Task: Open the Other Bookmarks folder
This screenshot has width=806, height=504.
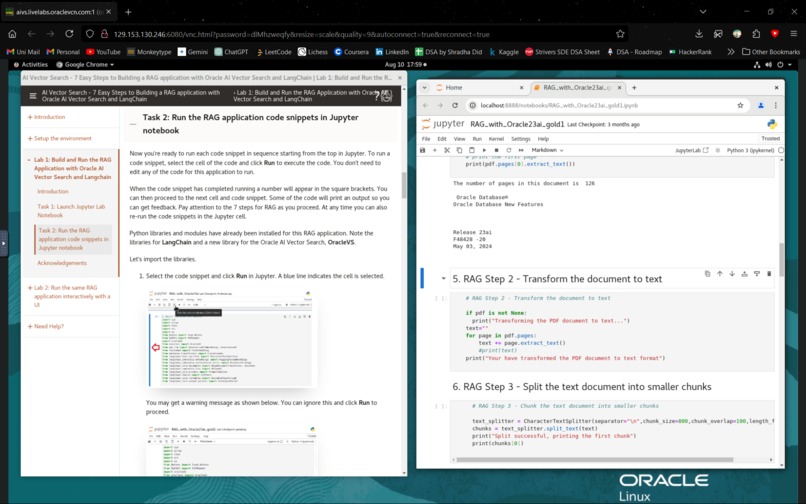Action: coord(771,52)
